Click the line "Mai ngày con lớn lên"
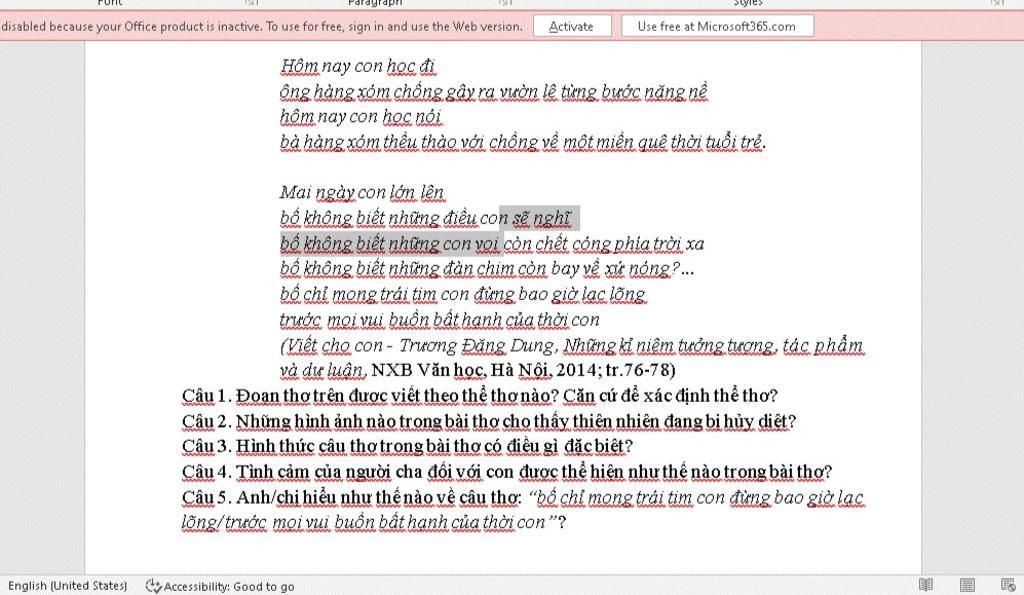The image size is (1024, 595). point(362,193)
